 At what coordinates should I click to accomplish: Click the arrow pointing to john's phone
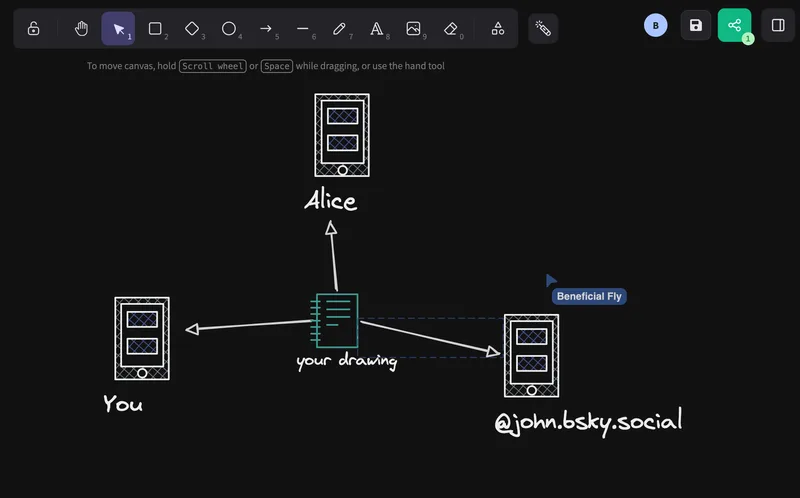[430, 337]
